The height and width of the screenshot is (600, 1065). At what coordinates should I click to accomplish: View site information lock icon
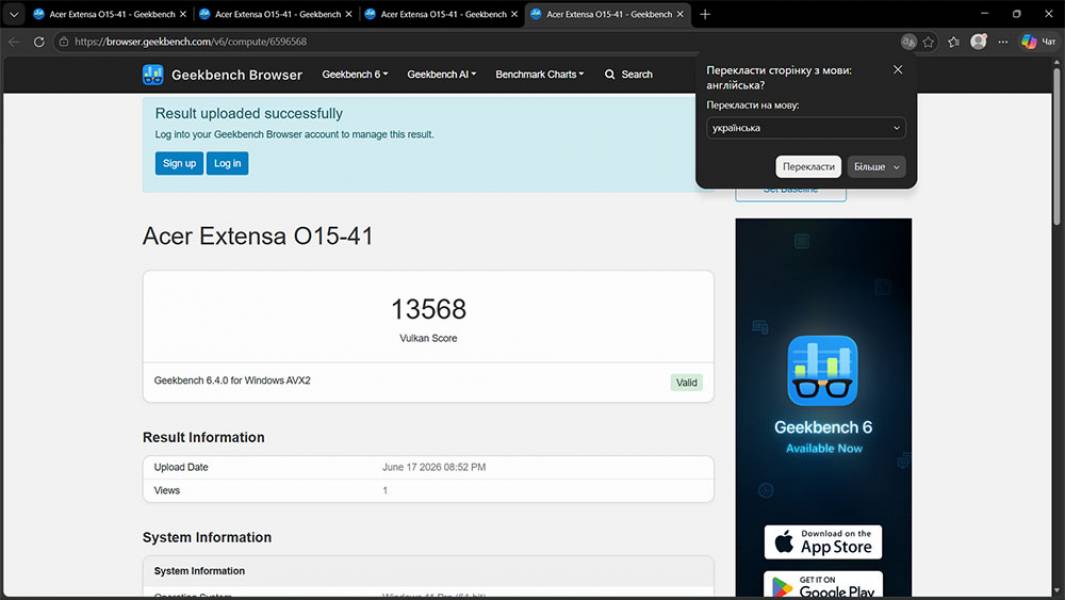tap(64, 42)
